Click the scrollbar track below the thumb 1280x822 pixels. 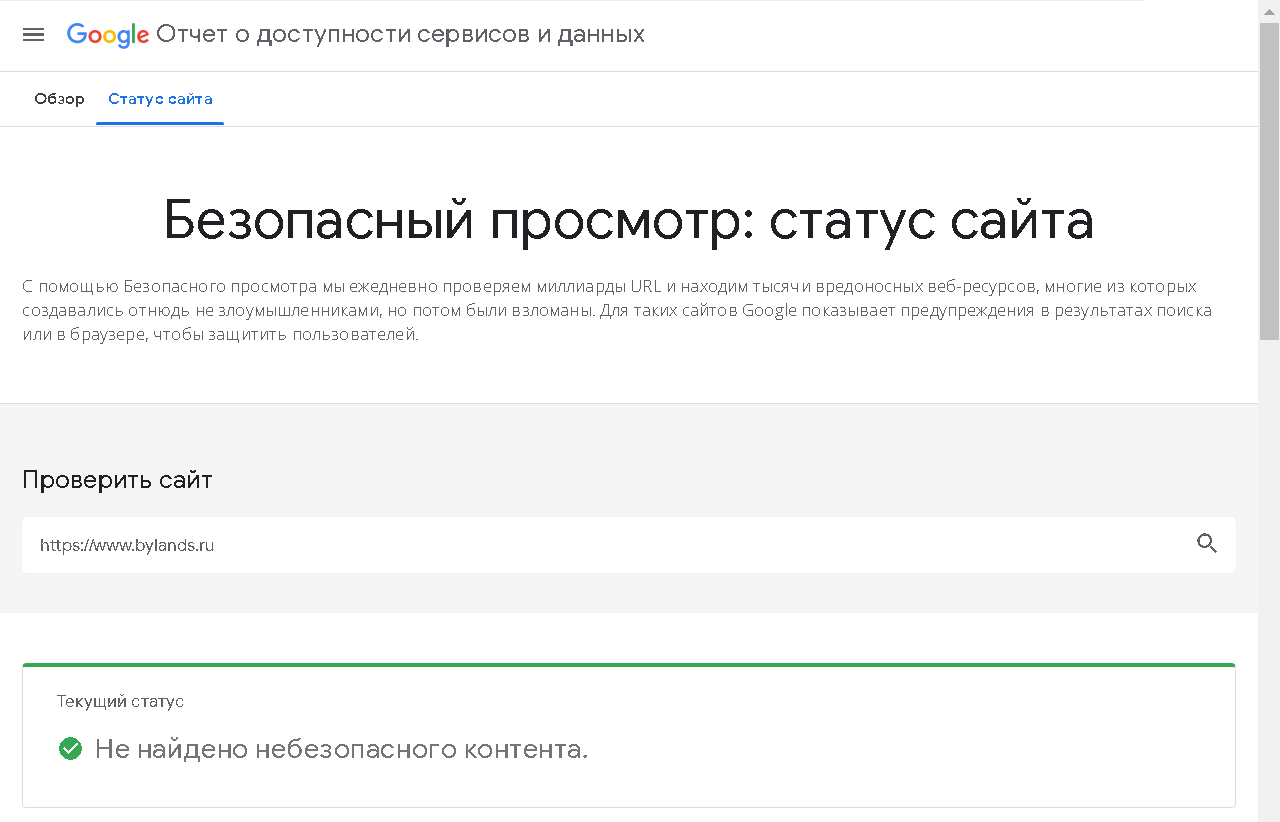[1269, 580]
